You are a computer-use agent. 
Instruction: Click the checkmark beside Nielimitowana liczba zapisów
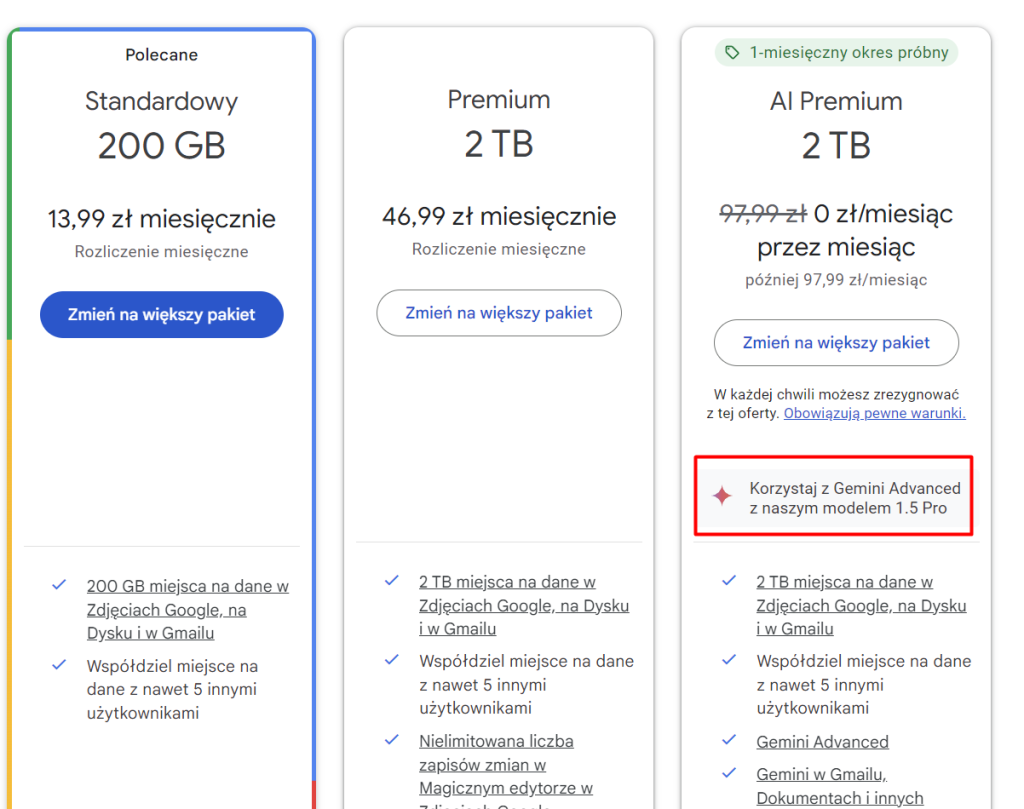392,740
